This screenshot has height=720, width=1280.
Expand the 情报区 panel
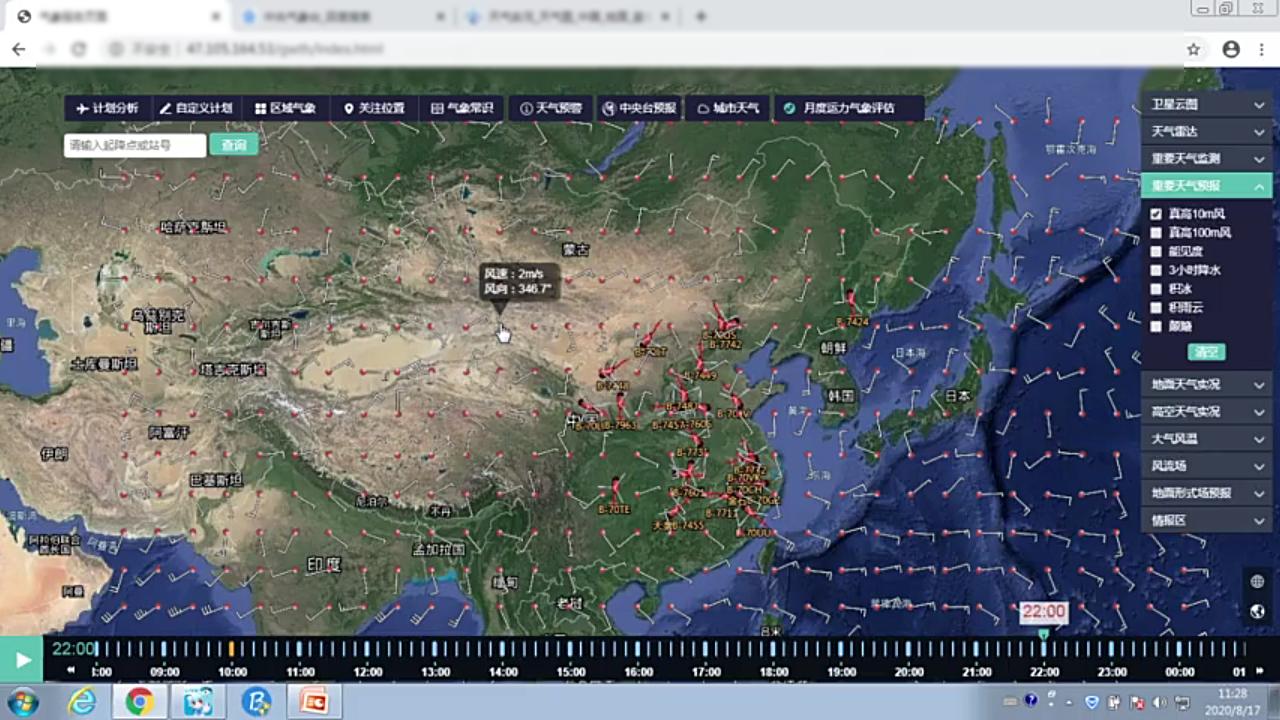point(1206,520)
